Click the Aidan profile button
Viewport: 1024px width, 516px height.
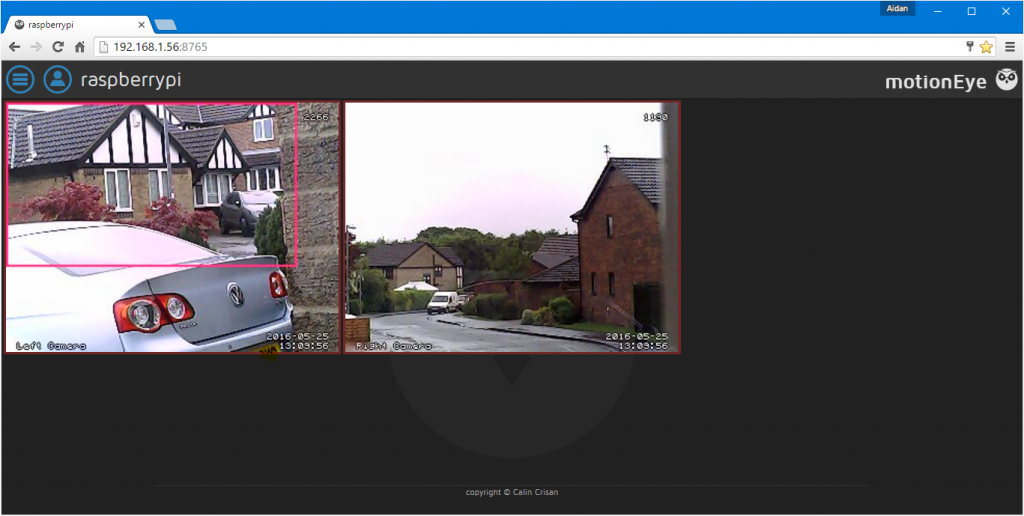pos(897,9)
